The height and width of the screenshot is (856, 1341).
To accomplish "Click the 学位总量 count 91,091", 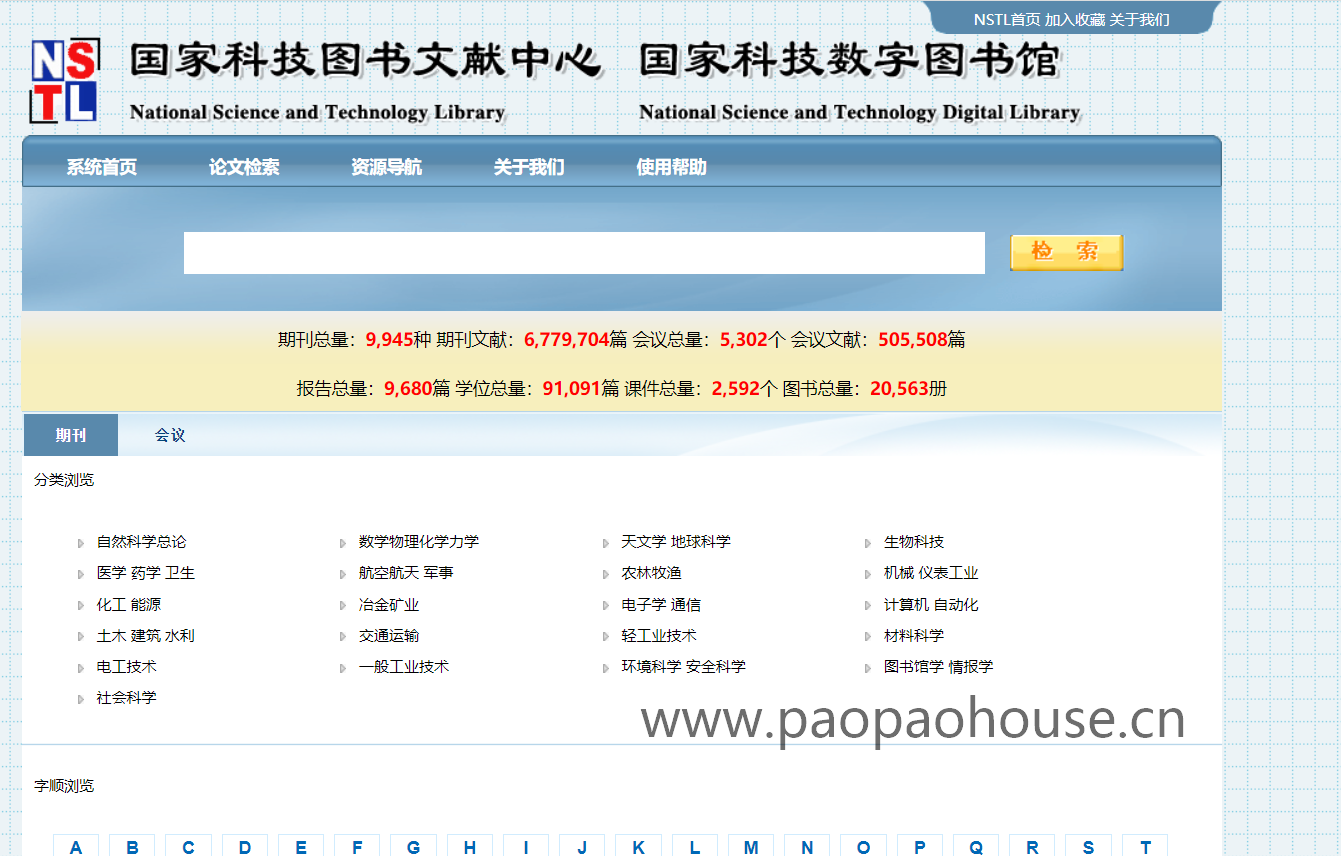I will click(571, 389).
